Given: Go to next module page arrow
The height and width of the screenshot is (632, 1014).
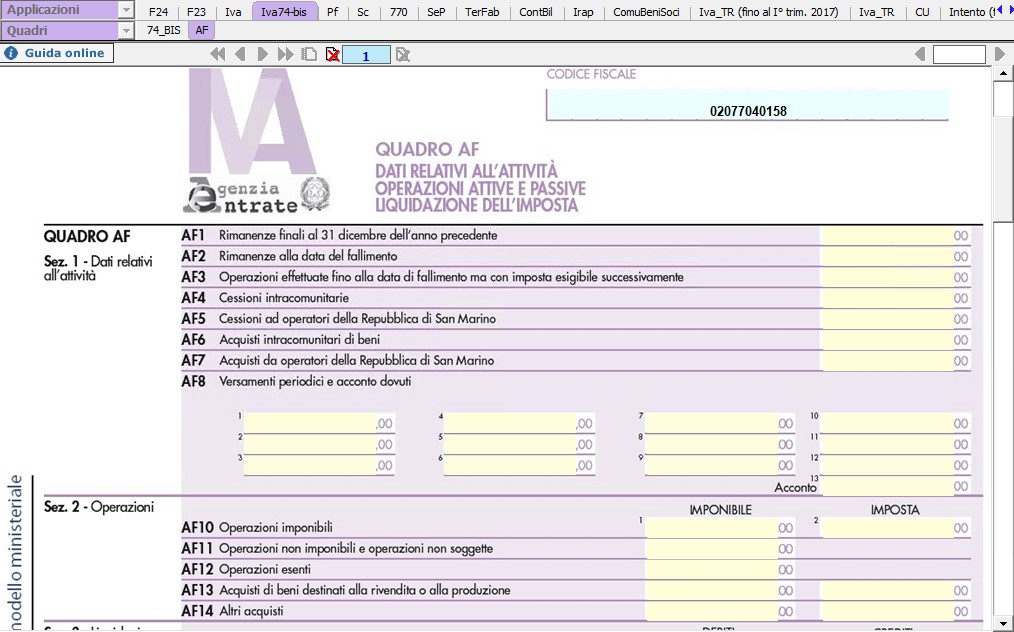Looking at the screenshot, I should click(x=263, y=55).
